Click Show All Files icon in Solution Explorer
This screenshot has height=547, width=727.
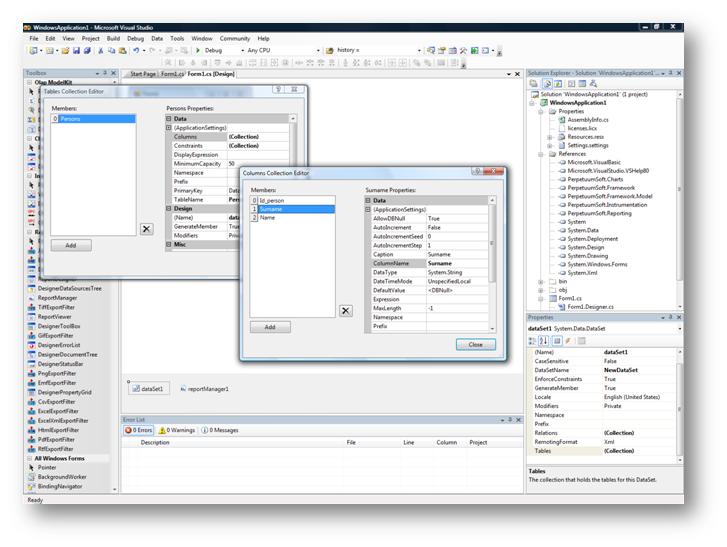point(548,83)
